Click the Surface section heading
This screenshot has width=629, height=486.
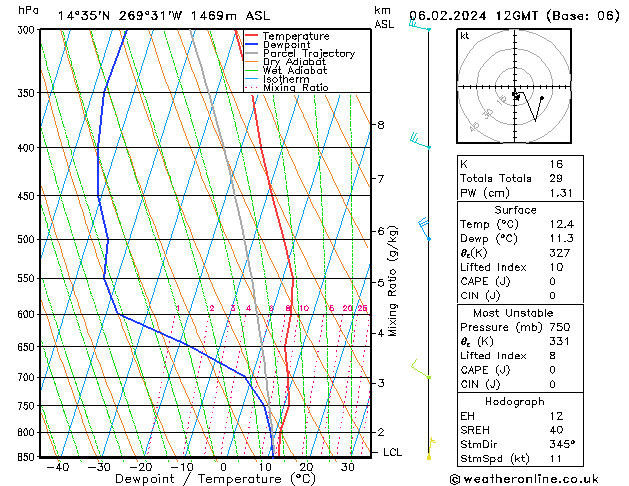[x=515, y=210]
